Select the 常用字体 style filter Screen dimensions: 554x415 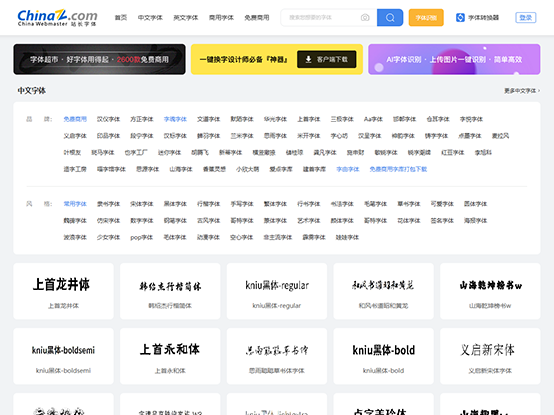click(75, 204)
